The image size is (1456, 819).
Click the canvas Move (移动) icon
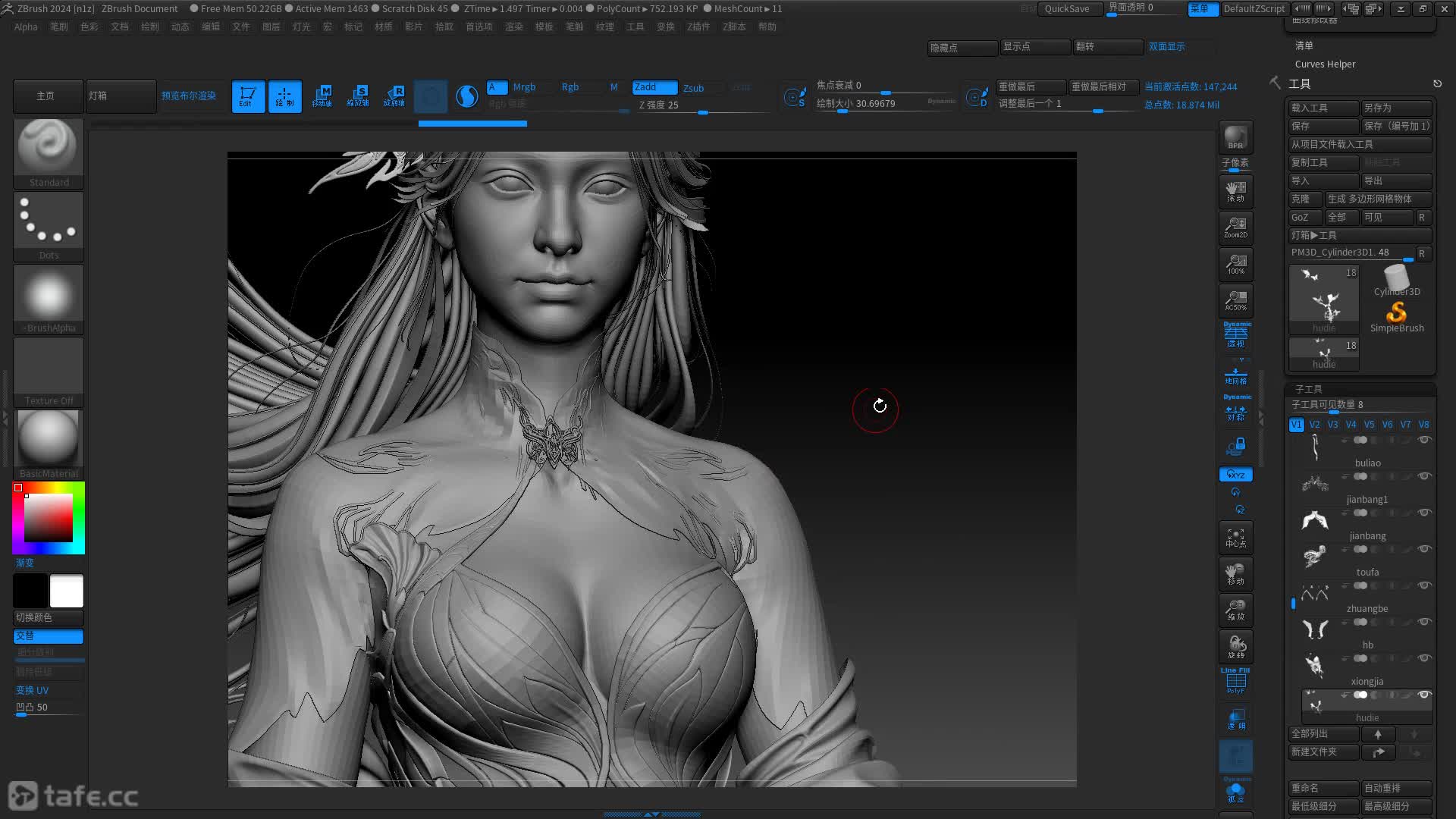pos(1235,574)
